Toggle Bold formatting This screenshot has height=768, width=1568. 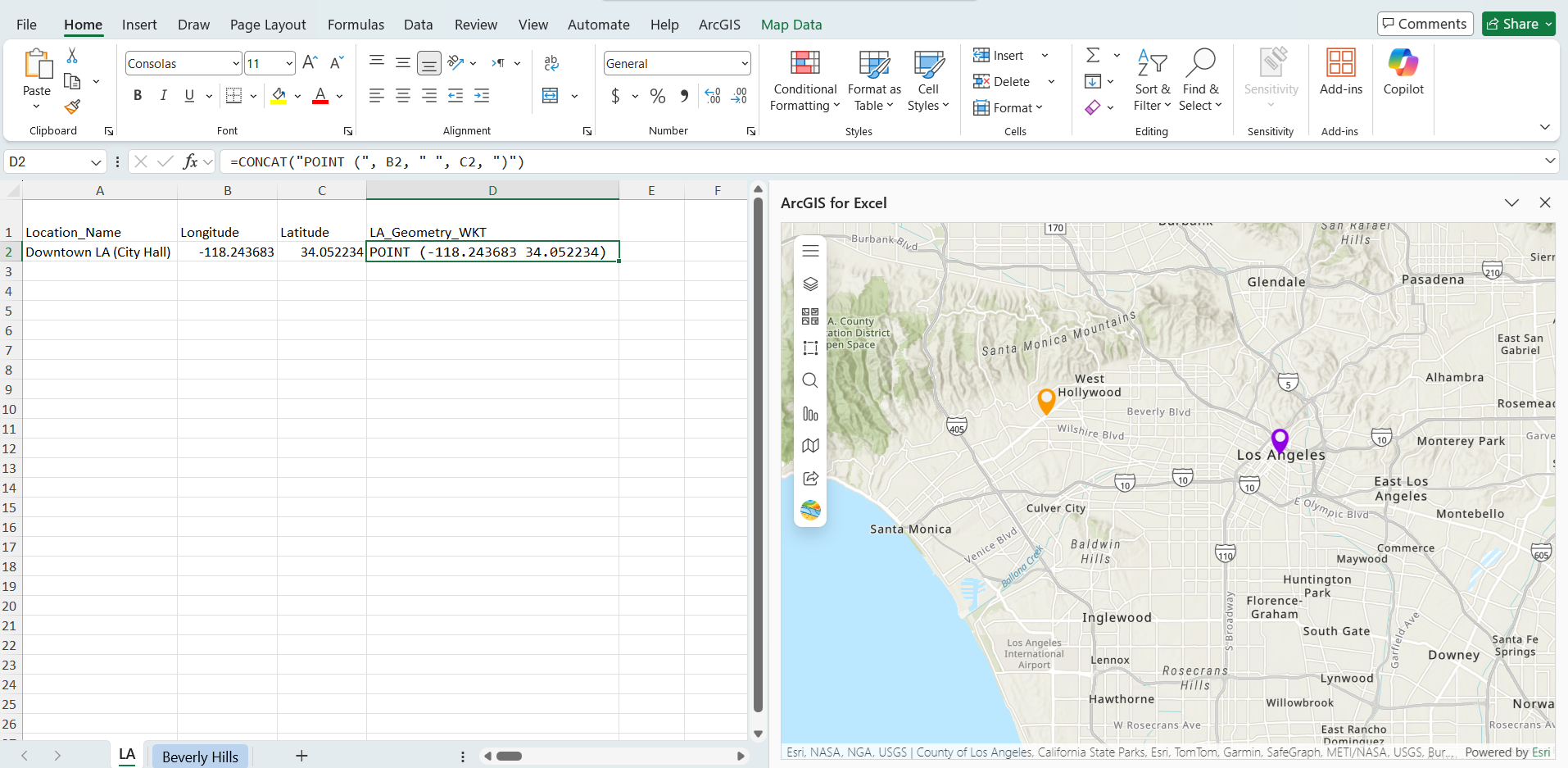click(138, 96)
